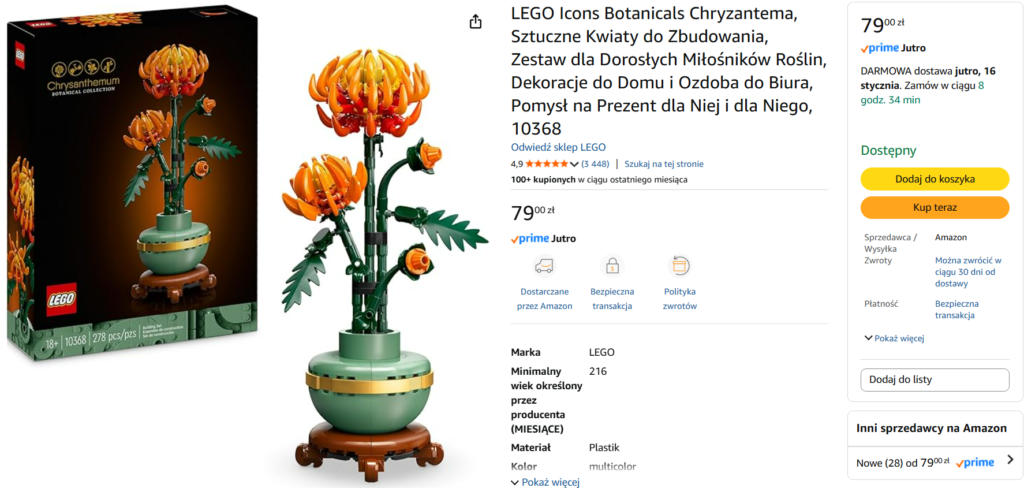Click the Prime logo under the main price
The image size is (1024, 488).
click(x=530, y=239)
